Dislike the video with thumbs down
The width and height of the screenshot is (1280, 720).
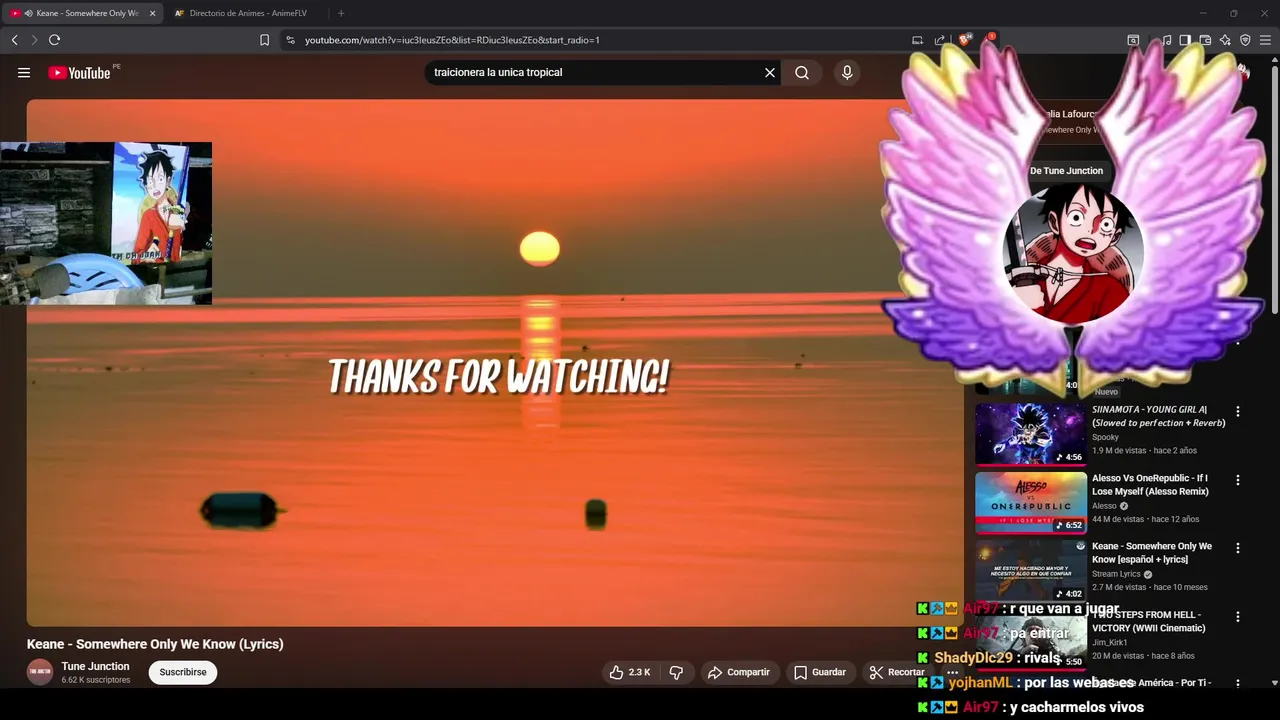pos(676,672)
